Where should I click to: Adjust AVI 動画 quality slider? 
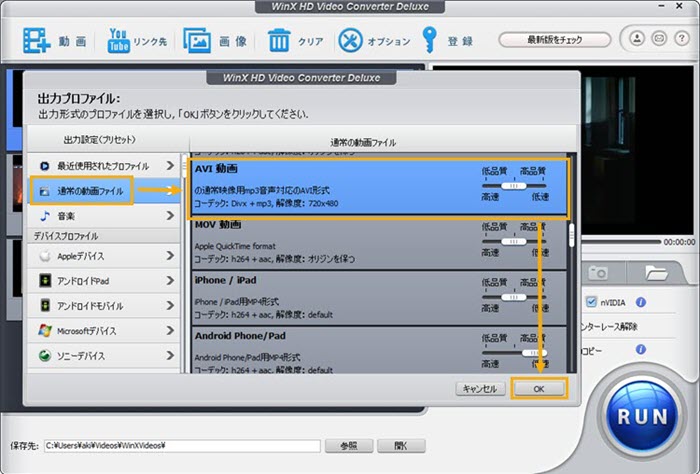pos(514,186)
